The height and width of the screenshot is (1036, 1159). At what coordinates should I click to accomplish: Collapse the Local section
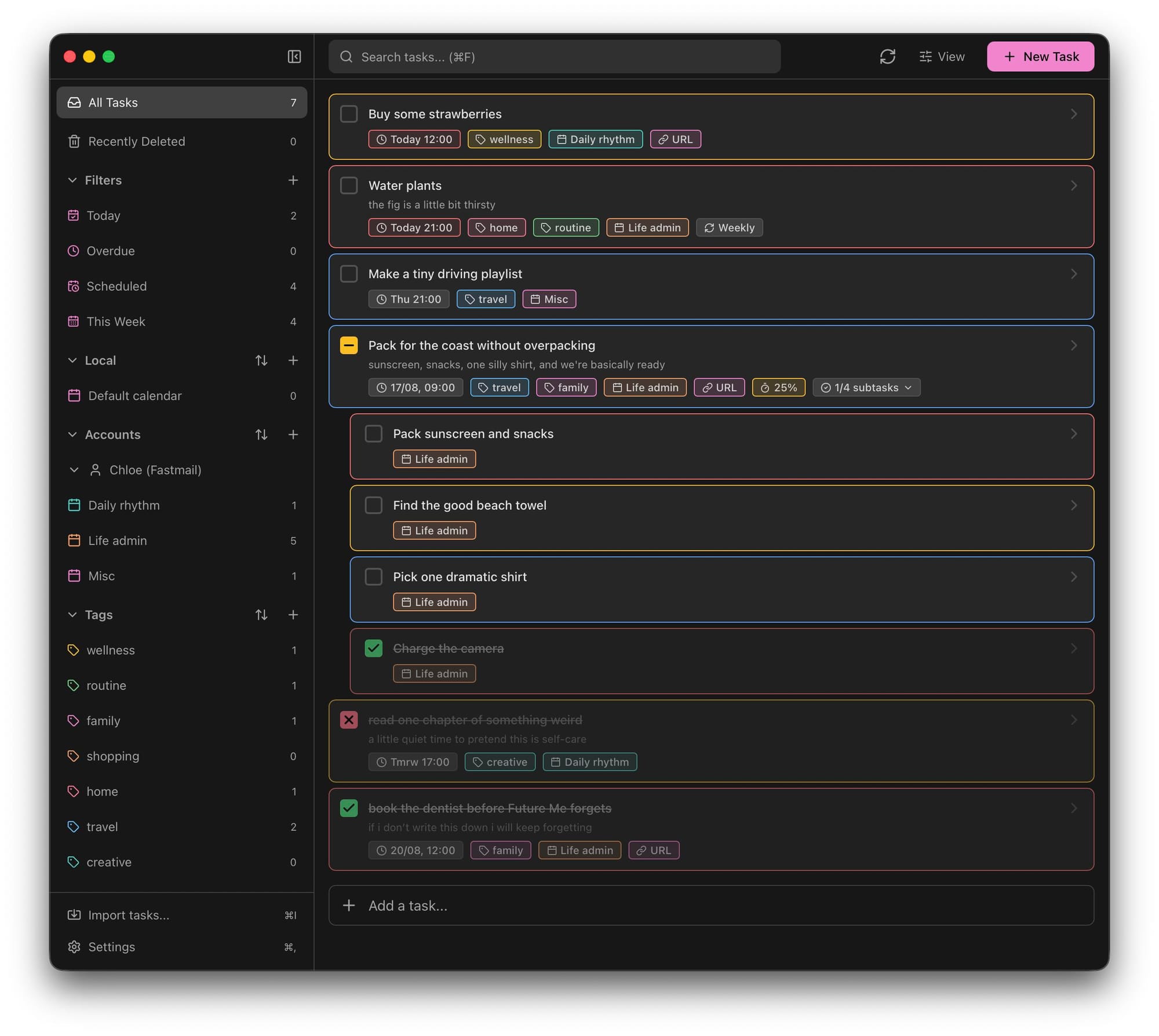coord(72,360)
